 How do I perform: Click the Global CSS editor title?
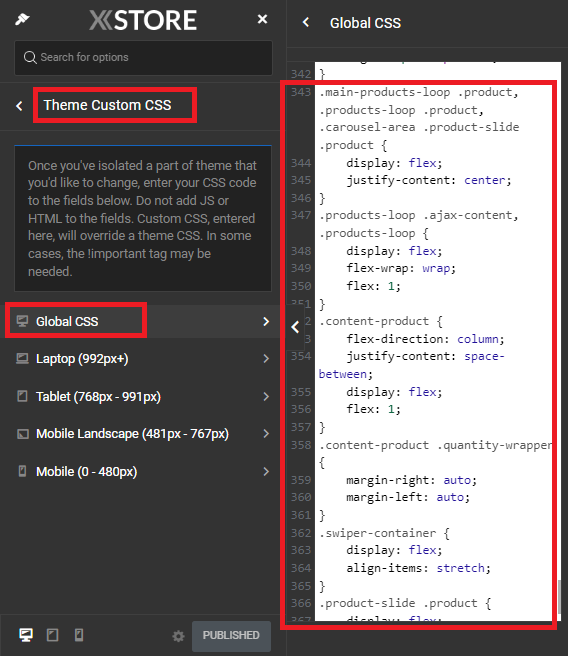click(365, 23)
